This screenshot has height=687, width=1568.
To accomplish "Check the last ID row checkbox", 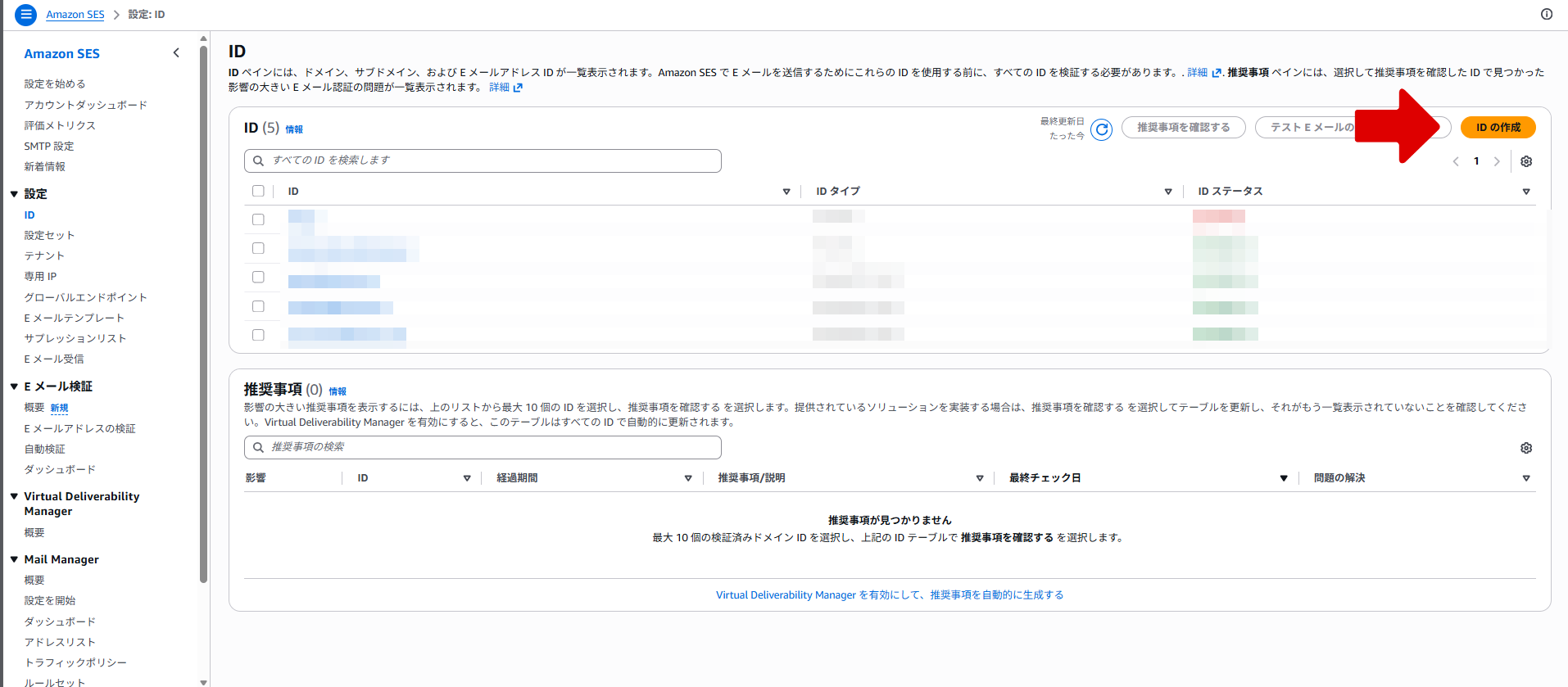I will coord(258,335).
